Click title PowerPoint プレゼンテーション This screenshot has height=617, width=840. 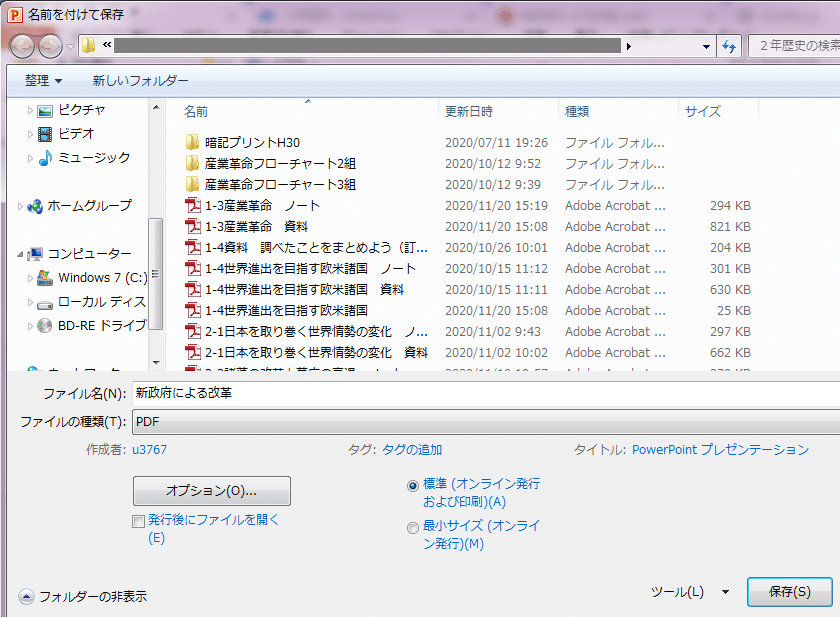coord(721,449)
